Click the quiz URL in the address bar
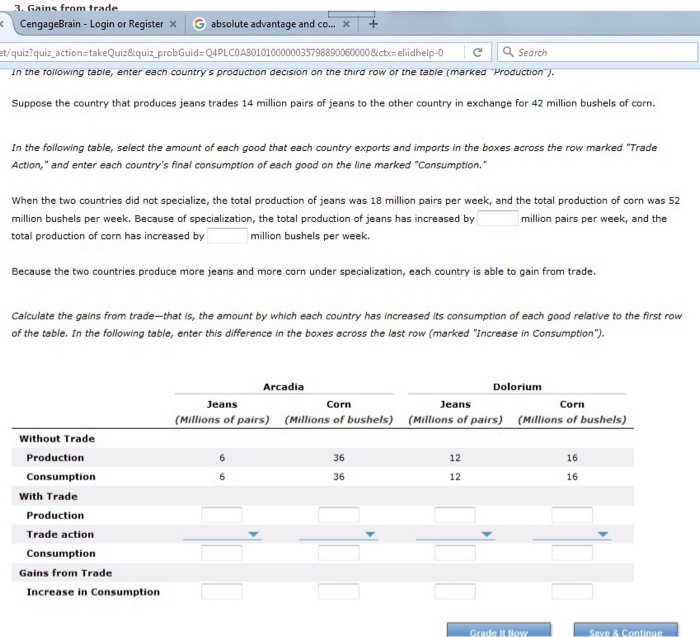This screenshot has height=637, width=700. point(222,53)
